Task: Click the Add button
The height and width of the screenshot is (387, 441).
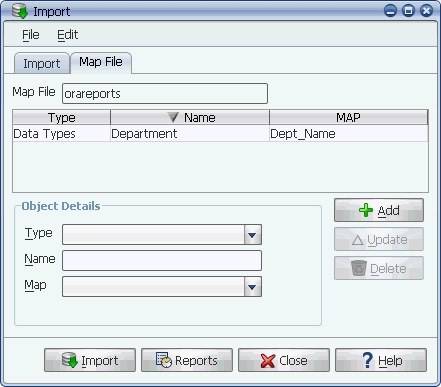Action: click(379, 210)
